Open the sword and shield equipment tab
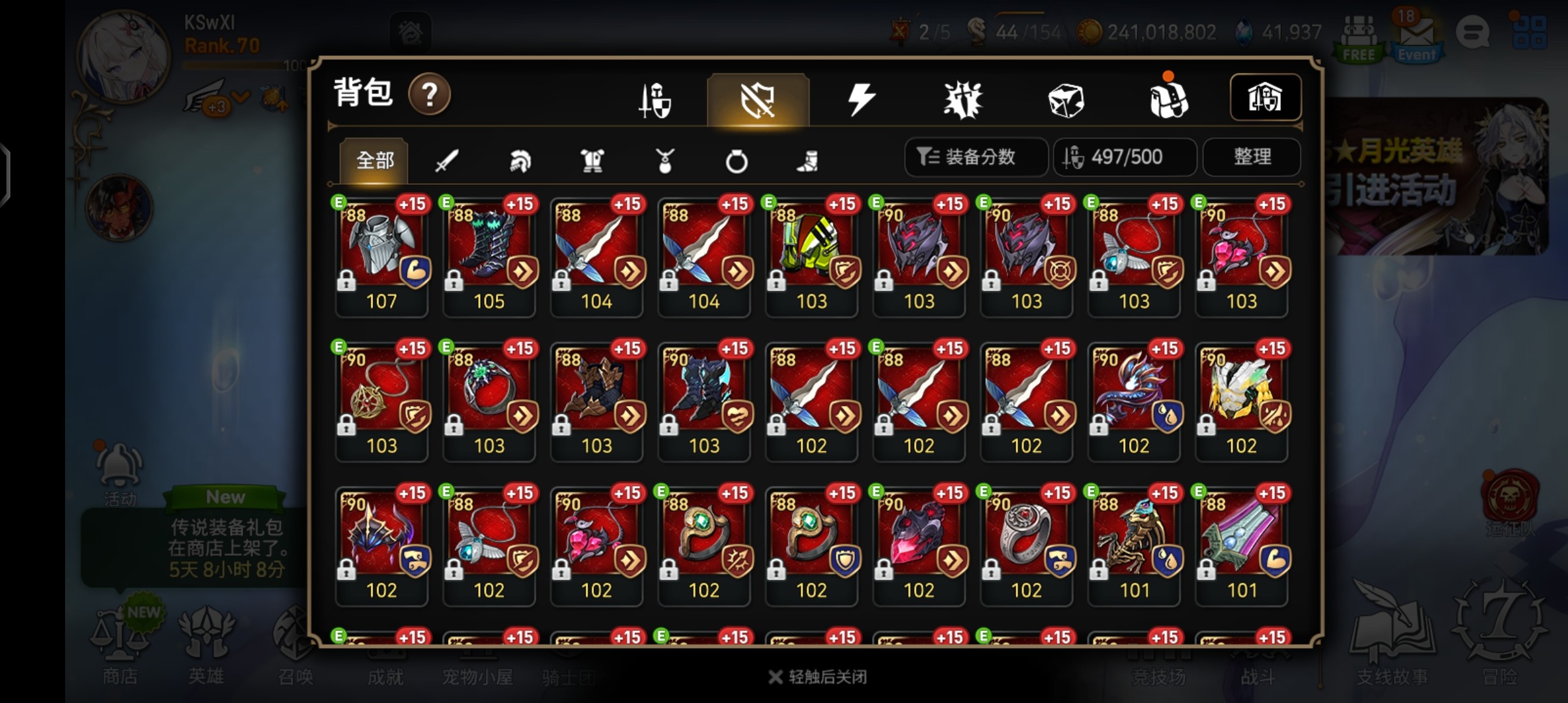The width and height of the screenshot is (1568, 703). tap(654, 100)
